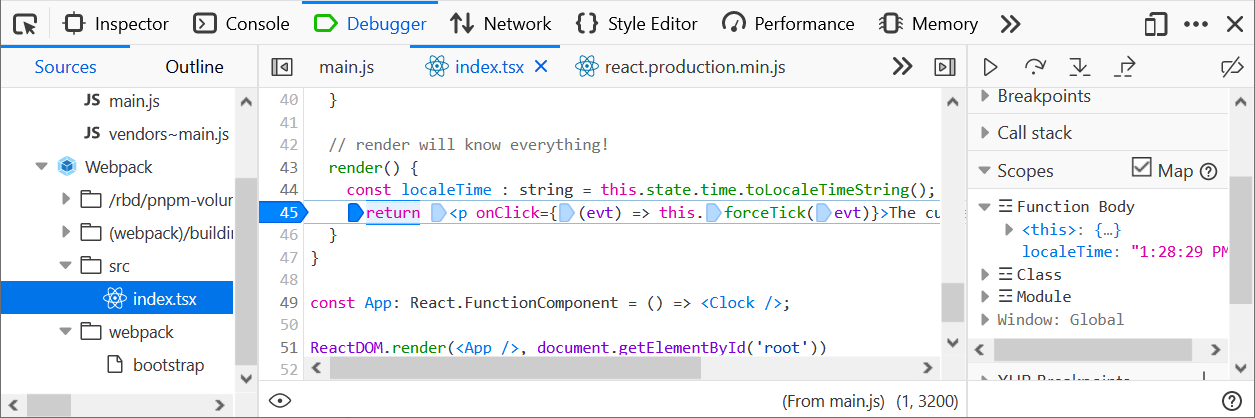Click the Resume execution button
This screenshot has height=418, width=1255.
pyautogui.click(x=990, y=67)
